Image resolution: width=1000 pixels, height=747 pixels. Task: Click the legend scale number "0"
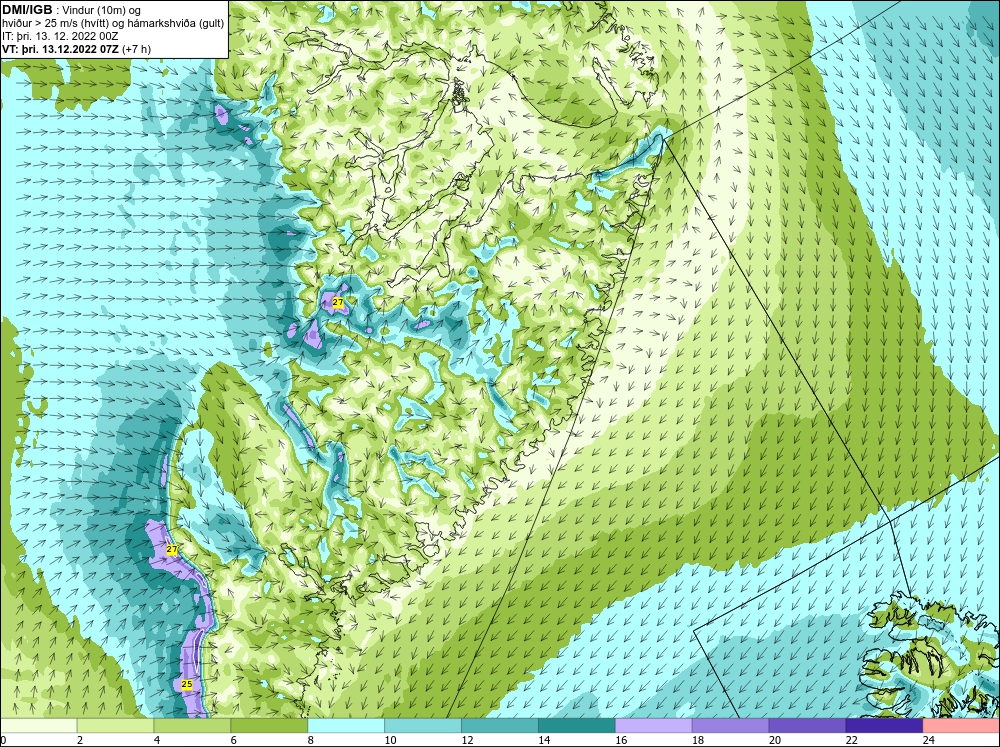[3, 740]
